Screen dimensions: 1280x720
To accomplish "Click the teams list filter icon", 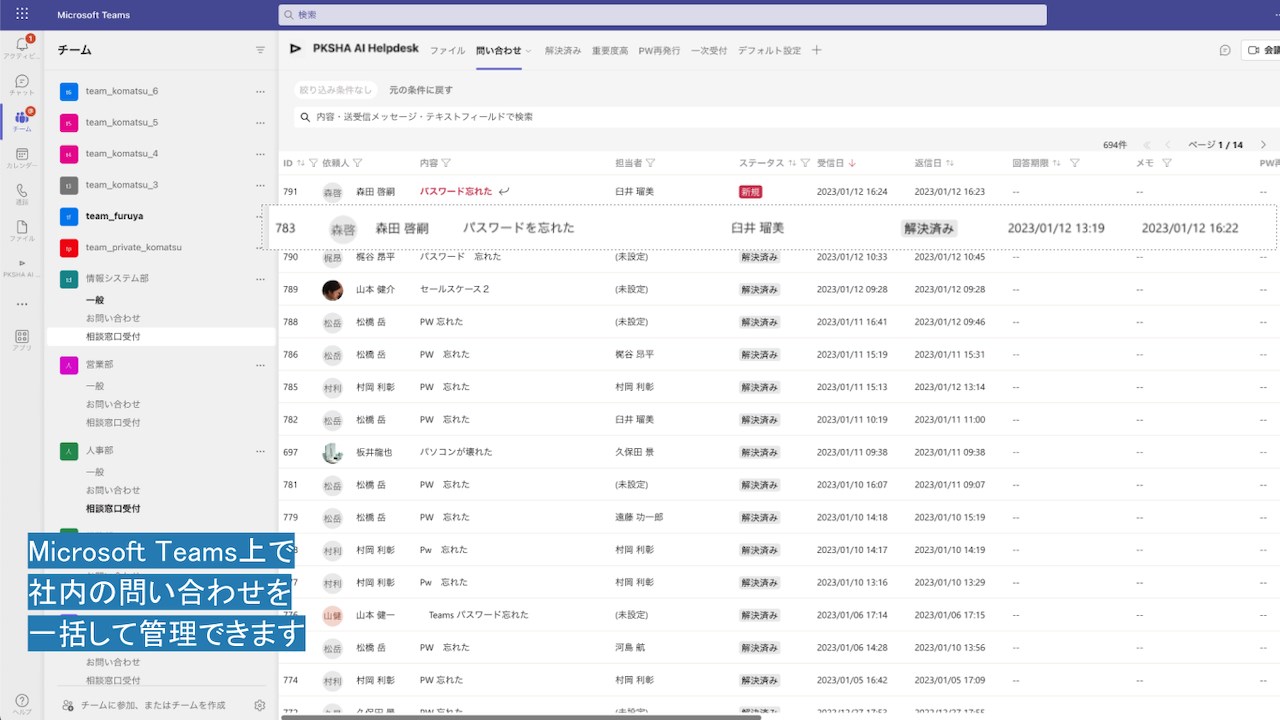I will coord(260,50).
